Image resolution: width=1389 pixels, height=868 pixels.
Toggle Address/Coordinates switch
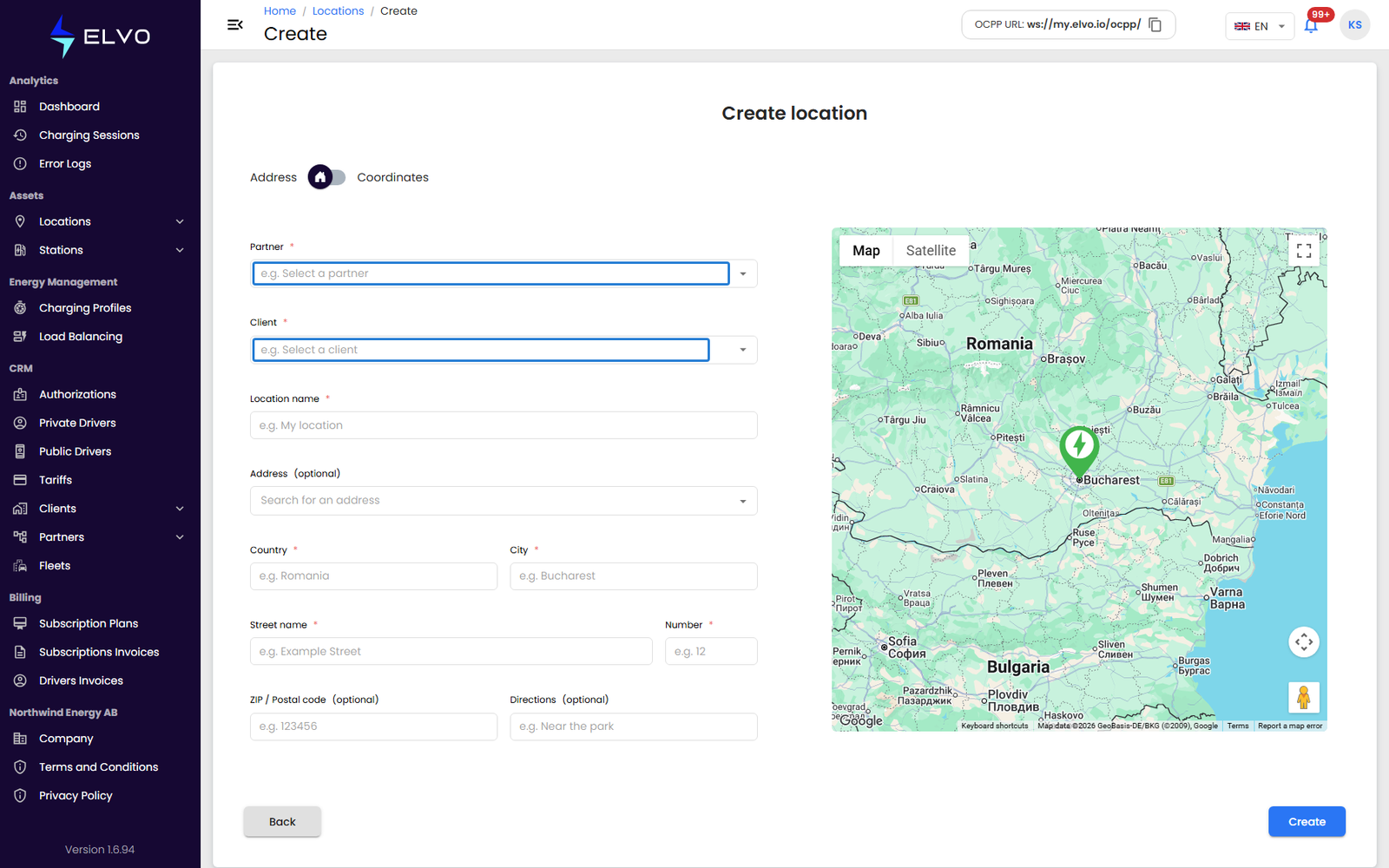[326, 177]
